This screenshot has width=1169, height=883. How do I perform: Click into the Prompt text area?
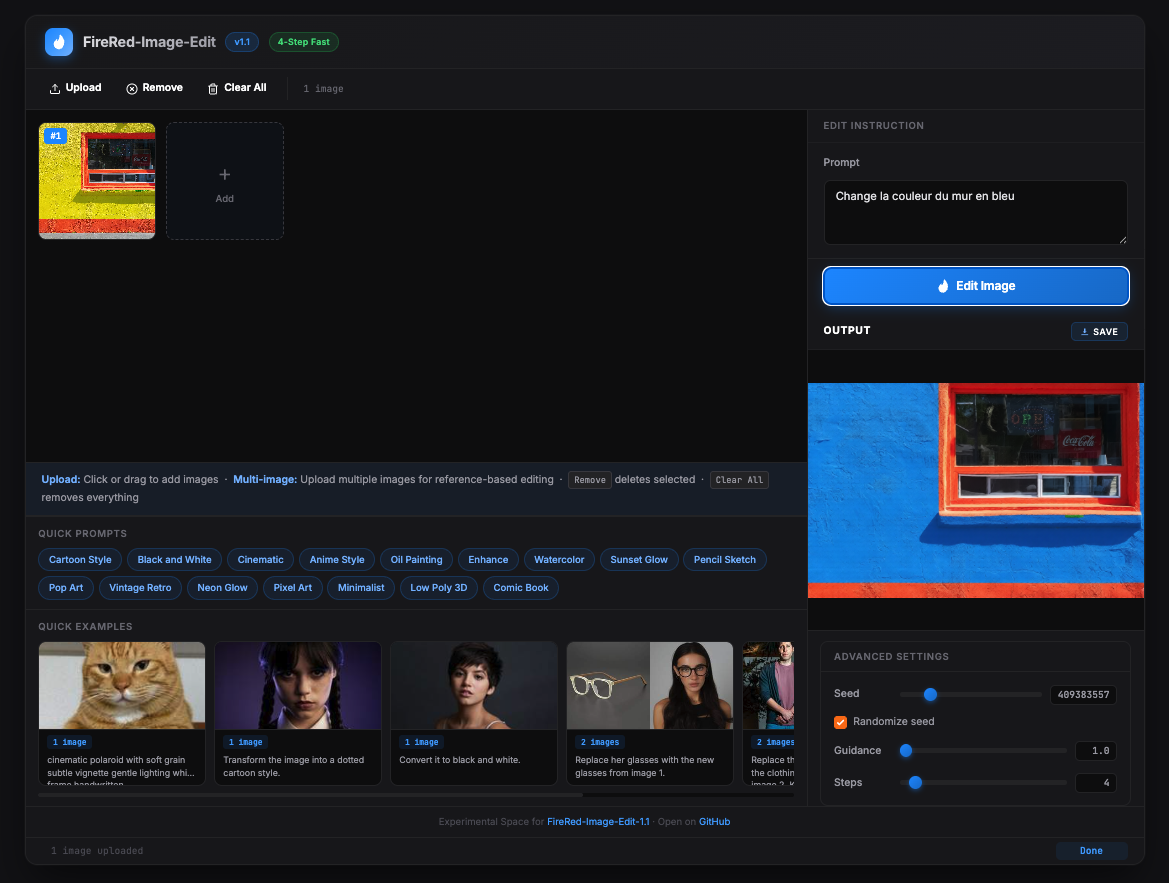pyautogui.click(x=975, y=213)
